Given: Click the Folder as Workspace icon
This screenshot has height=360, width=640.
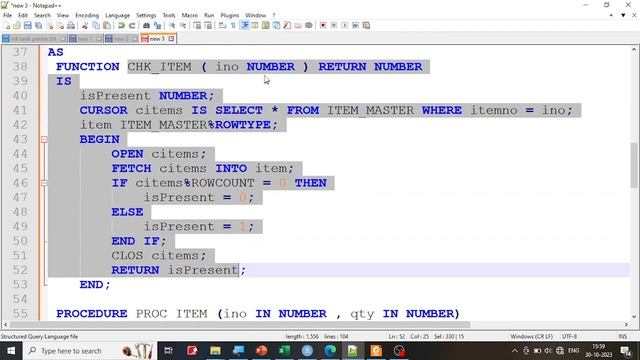Looking at the screenshot, I should (298, 25).
